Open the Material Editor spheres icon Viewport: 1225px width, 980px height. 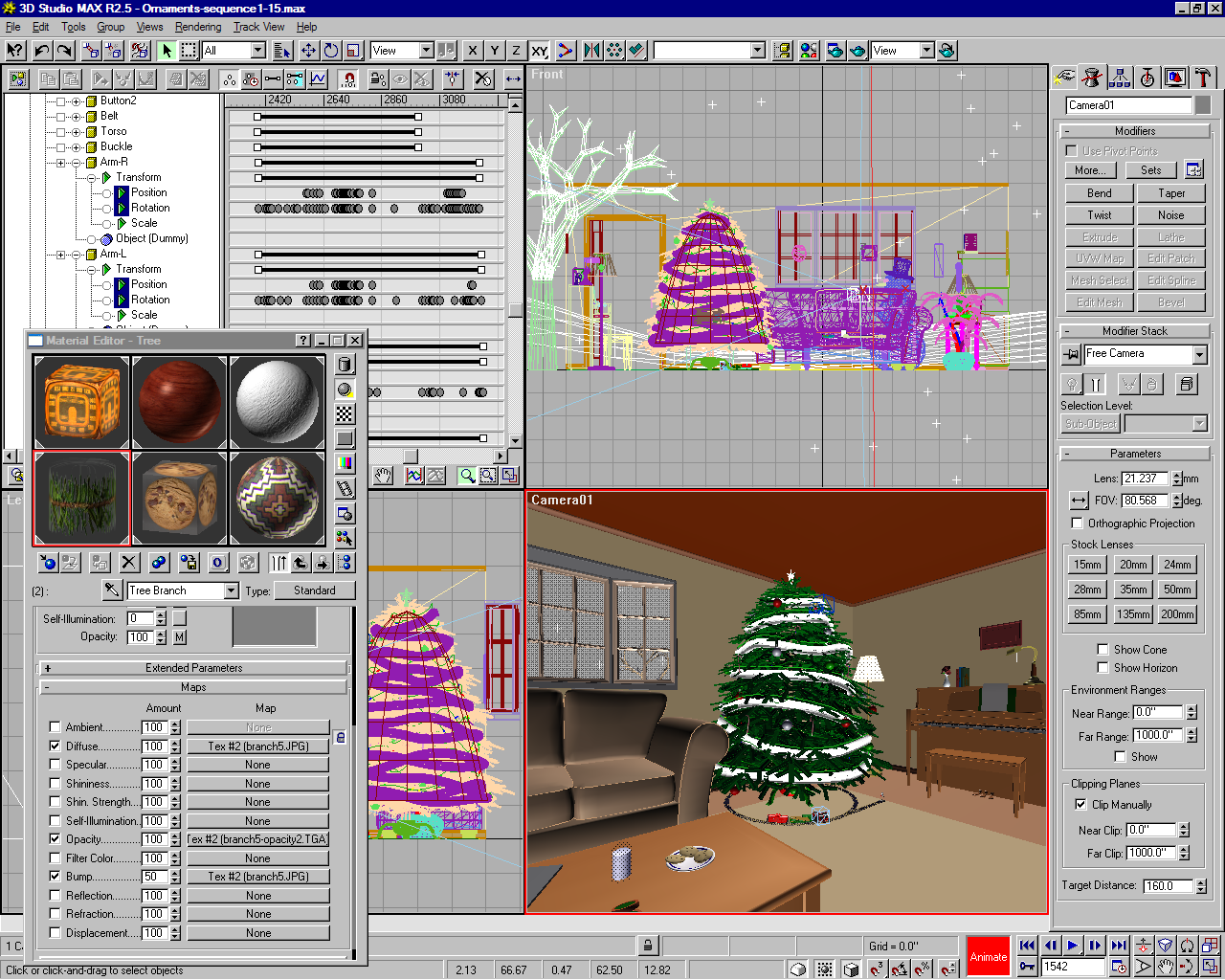(x=809, y=51)
